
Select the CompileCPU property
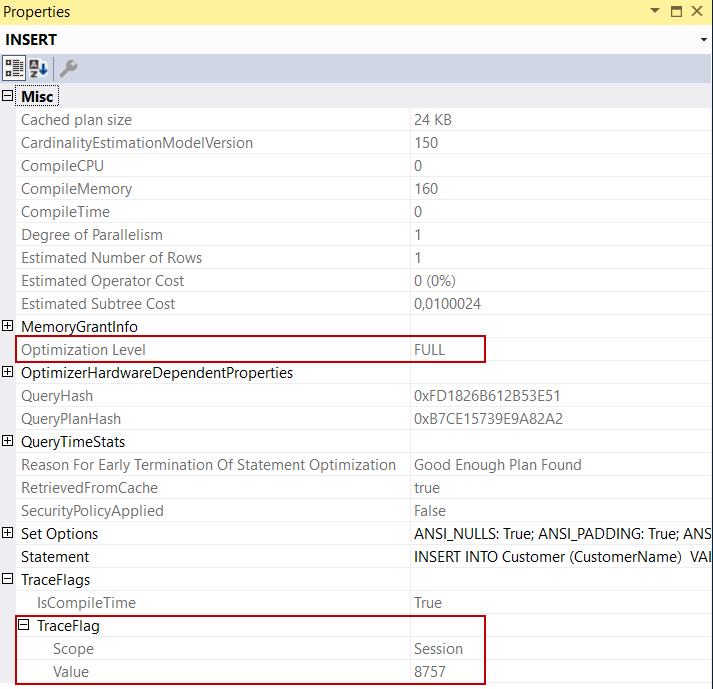click(x=62, y=166)
